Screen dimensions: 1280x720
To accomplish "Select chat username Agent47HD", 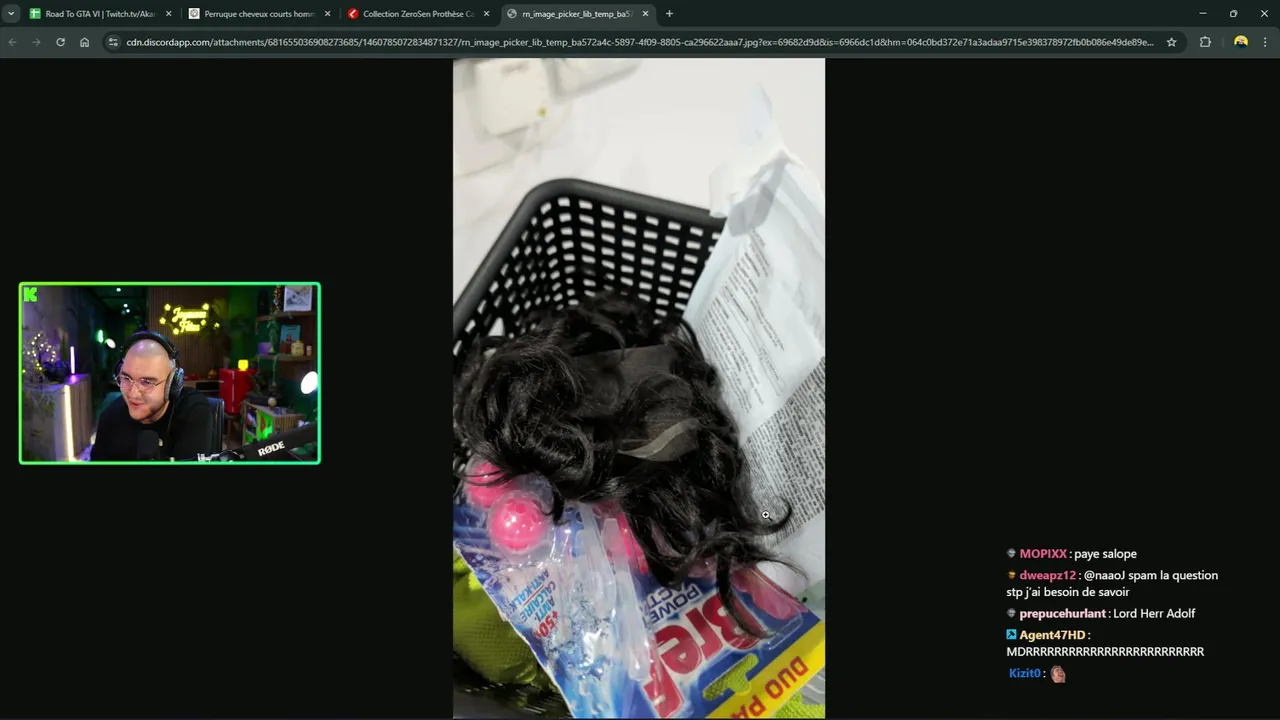I will pyautogui.click(x=1052, y=635).
